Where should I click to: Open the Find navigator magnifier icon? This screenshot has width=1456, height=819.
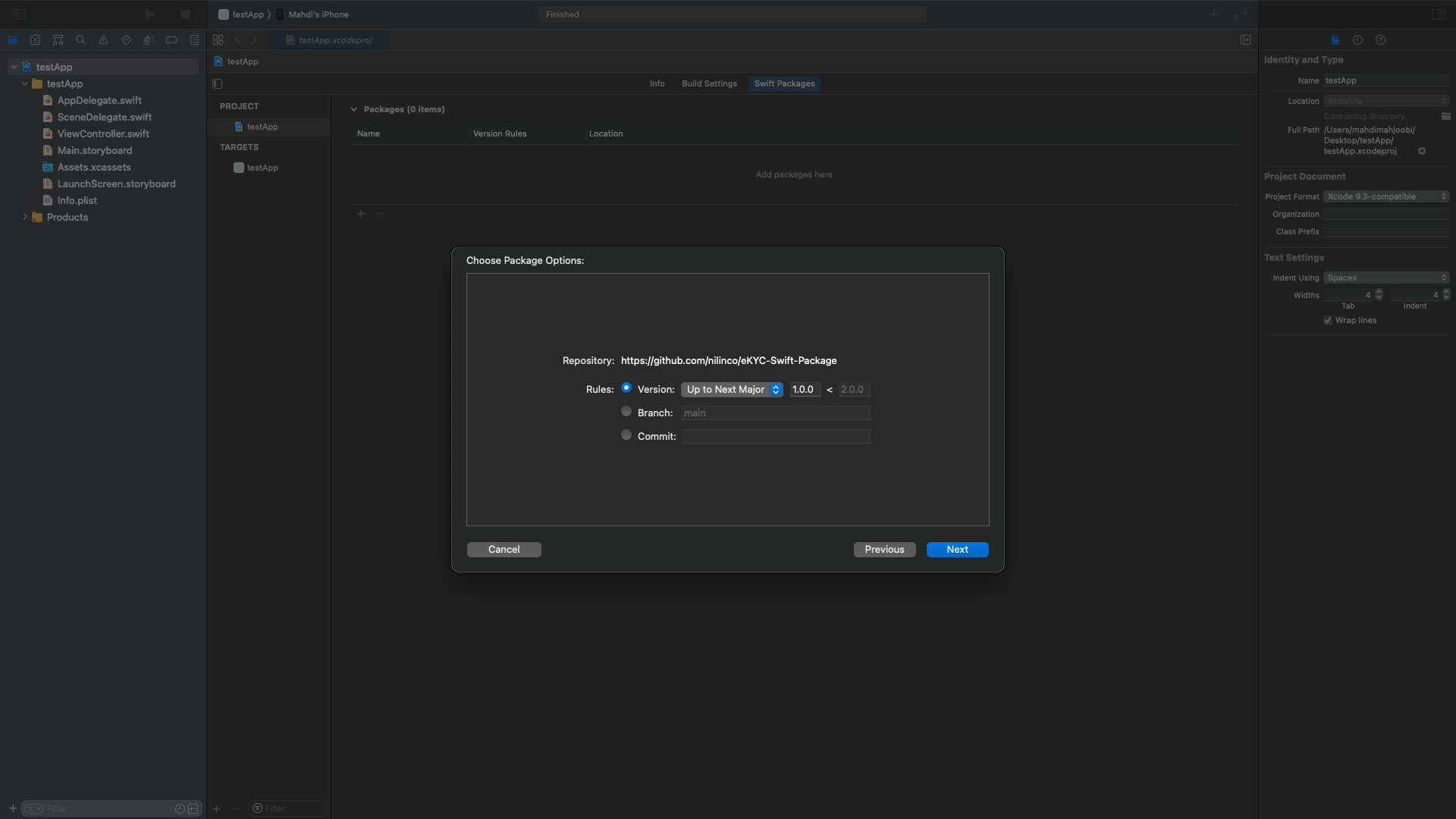pyautogui.click(x=80, y=40)
